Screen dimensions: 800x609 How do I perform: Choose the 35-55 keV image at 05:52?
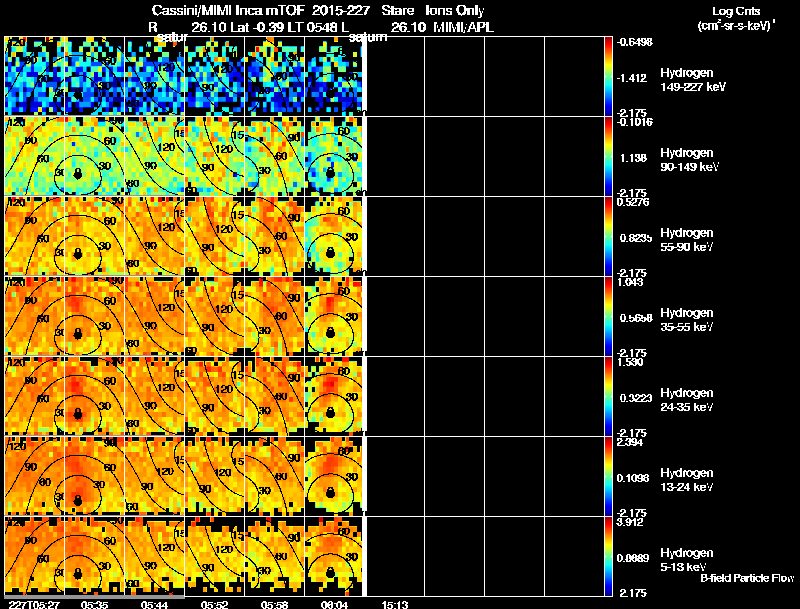(x=215, y=316)
